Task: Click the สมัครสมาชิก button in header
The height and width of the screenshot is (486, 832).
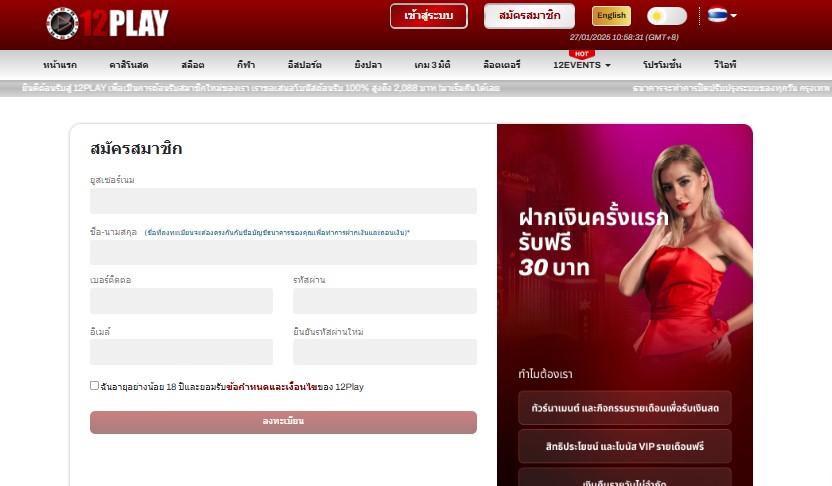Action: pyautogui.click(x=529, y=16)
